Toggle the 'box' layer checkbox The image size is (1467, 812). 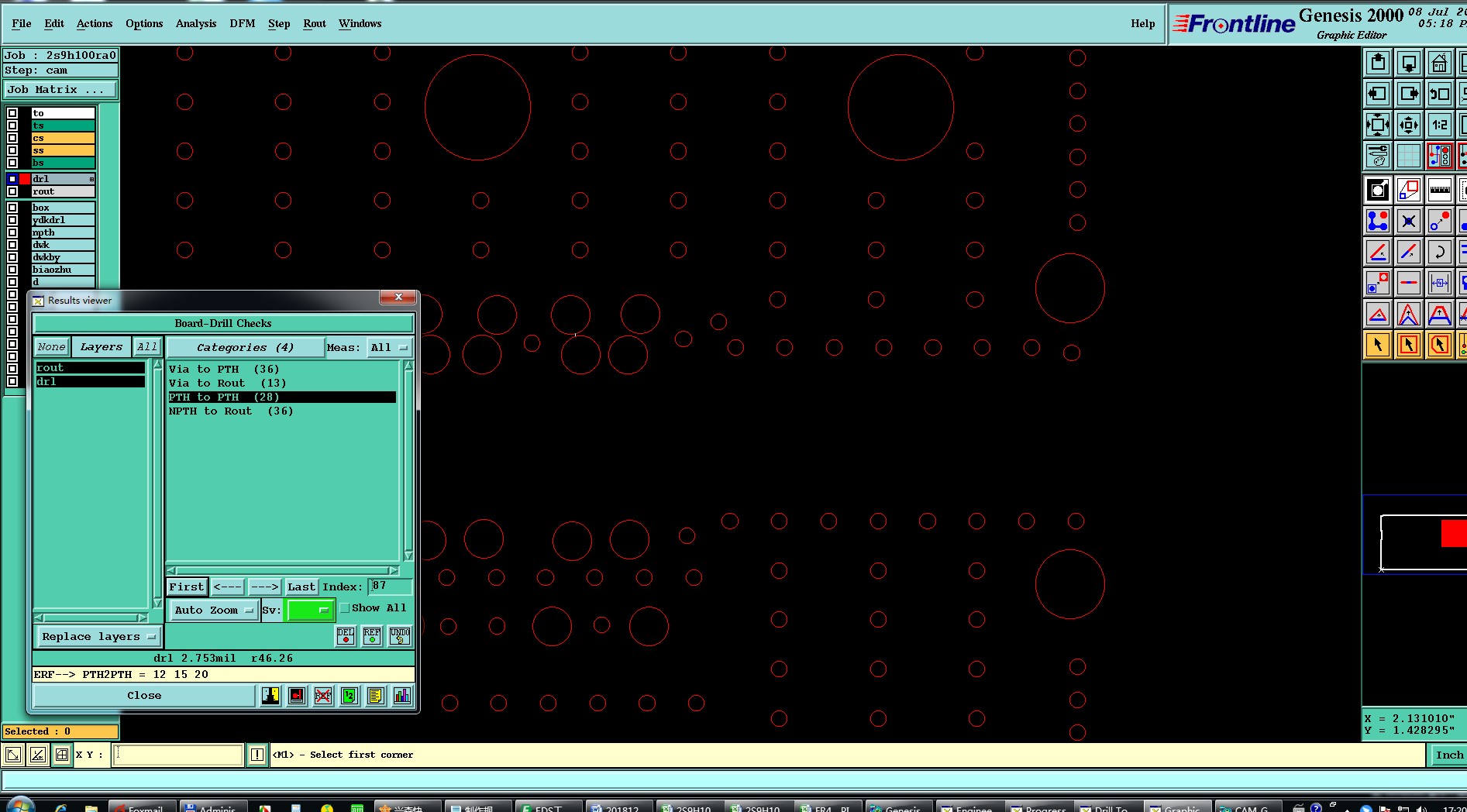click(x=12, y=208)
